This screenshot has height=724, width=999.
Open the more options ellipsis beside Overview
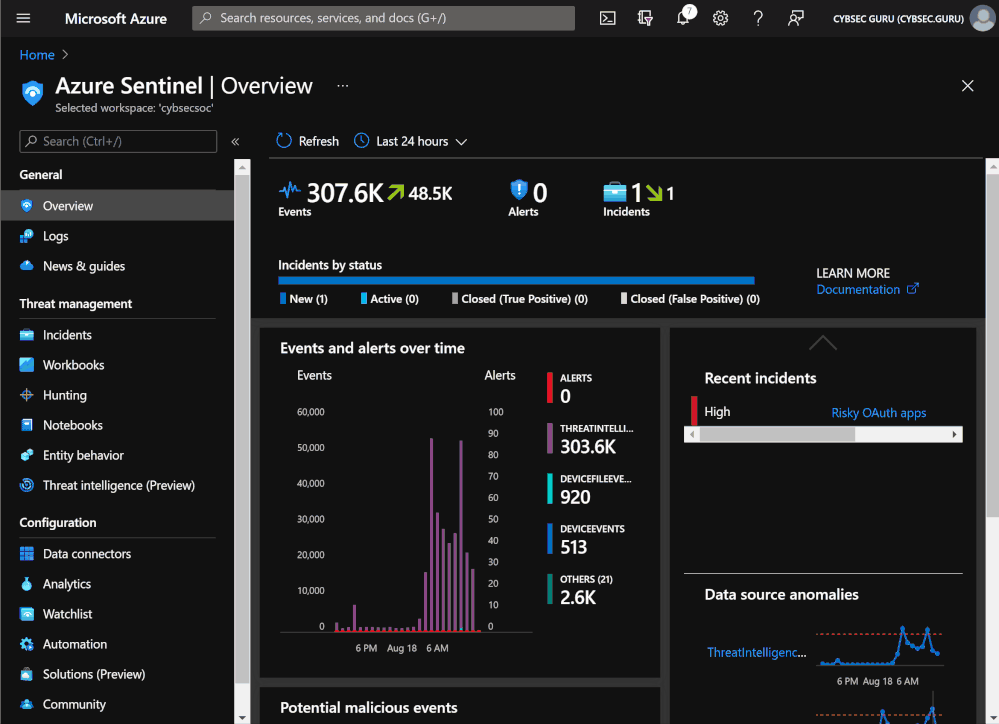tap(343, 86)
